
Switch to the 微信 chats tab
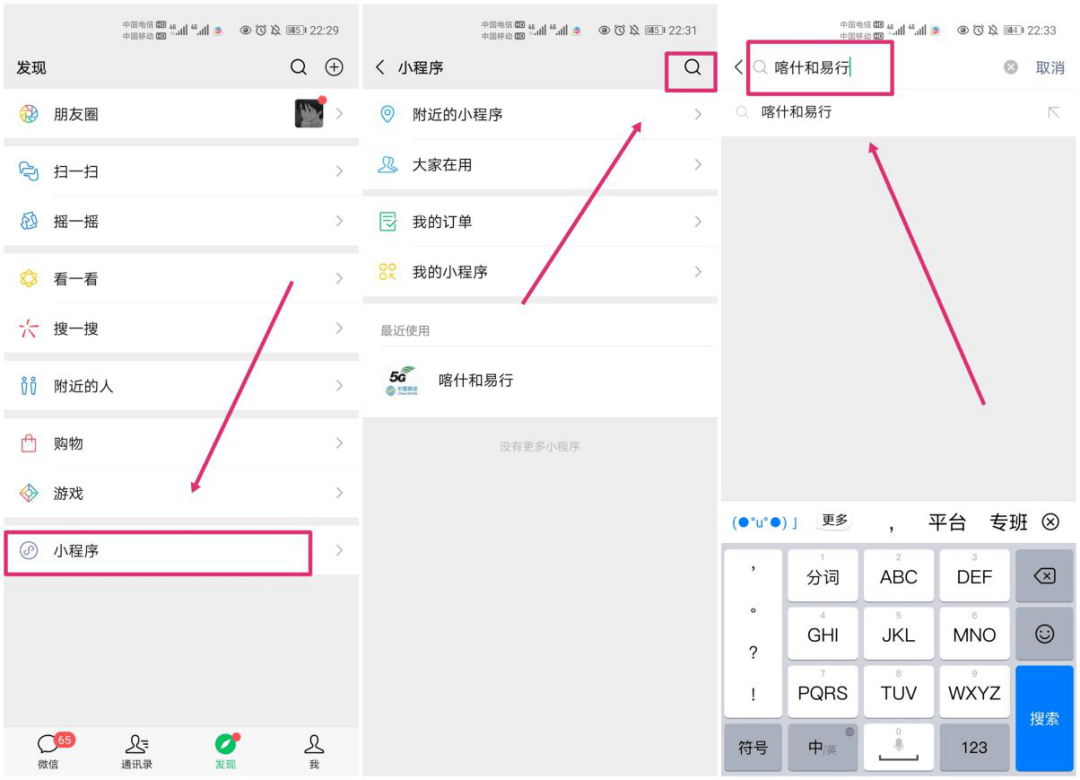[x=48, y=750]
